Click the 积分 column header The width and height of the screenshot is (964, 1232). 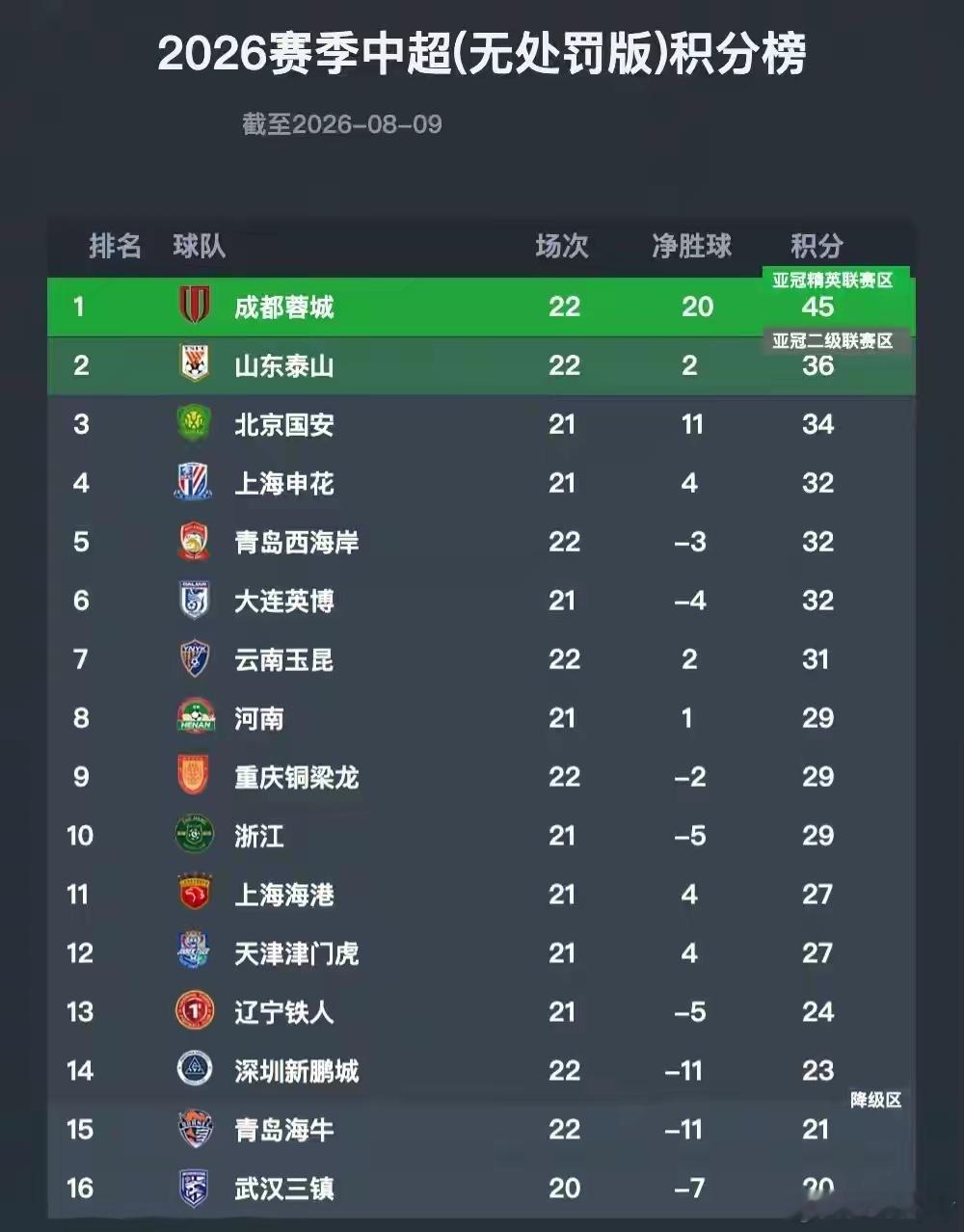tap(817, 246)
